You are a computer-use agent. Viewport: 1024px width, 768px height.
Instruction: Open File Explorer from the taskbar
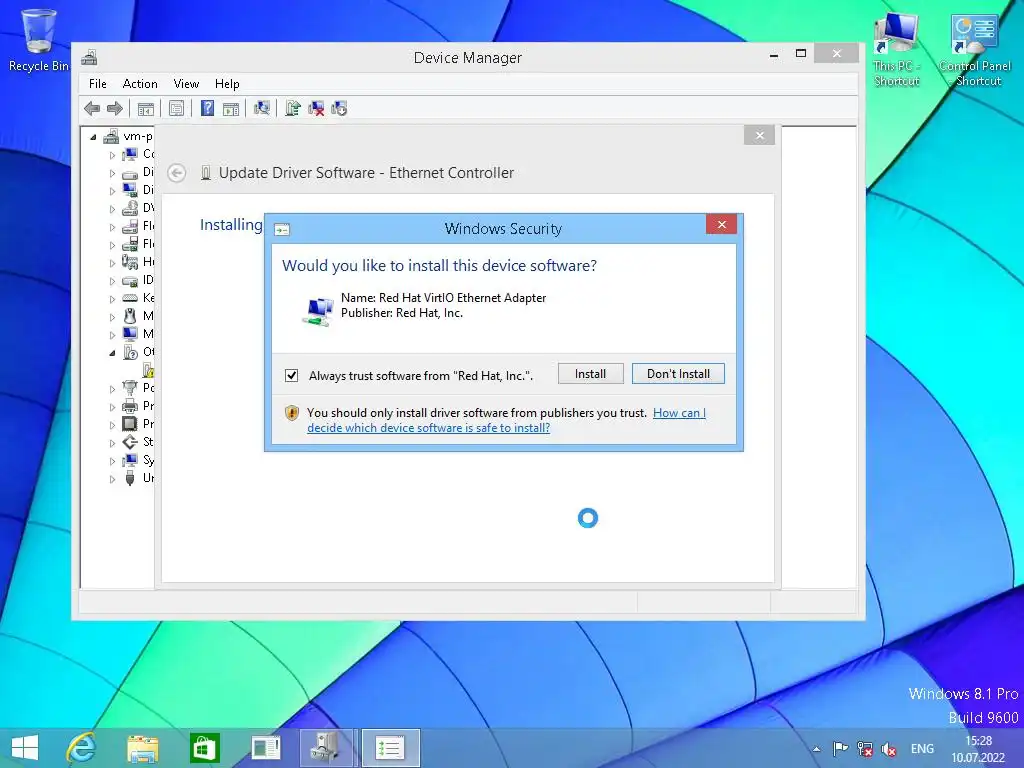[142, 748]
